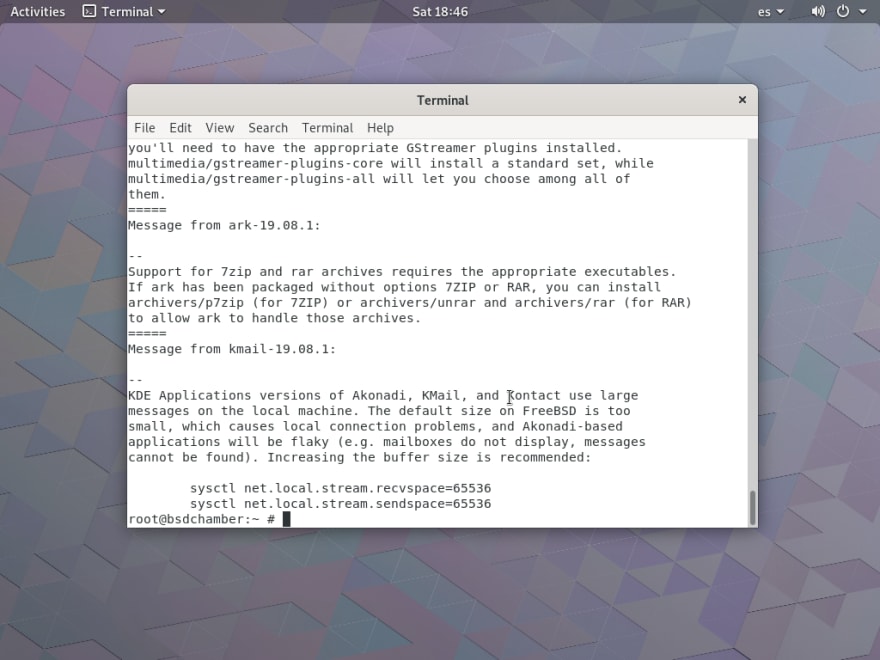The image size is (880, 660).
Task: Click the line 'them.'
Action: (147, 195)
